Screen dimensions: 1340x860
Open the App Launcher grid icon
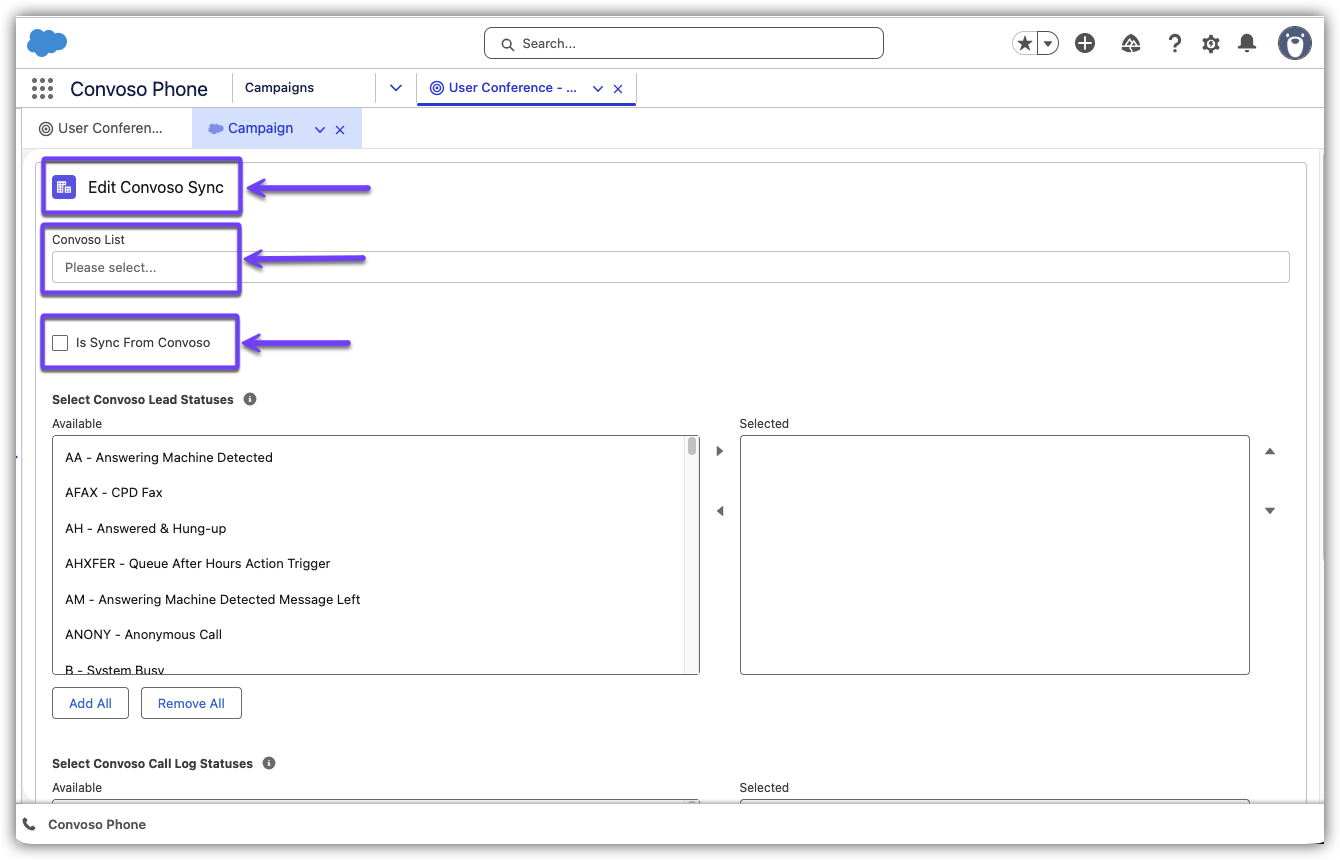click(x=42, y=89)
